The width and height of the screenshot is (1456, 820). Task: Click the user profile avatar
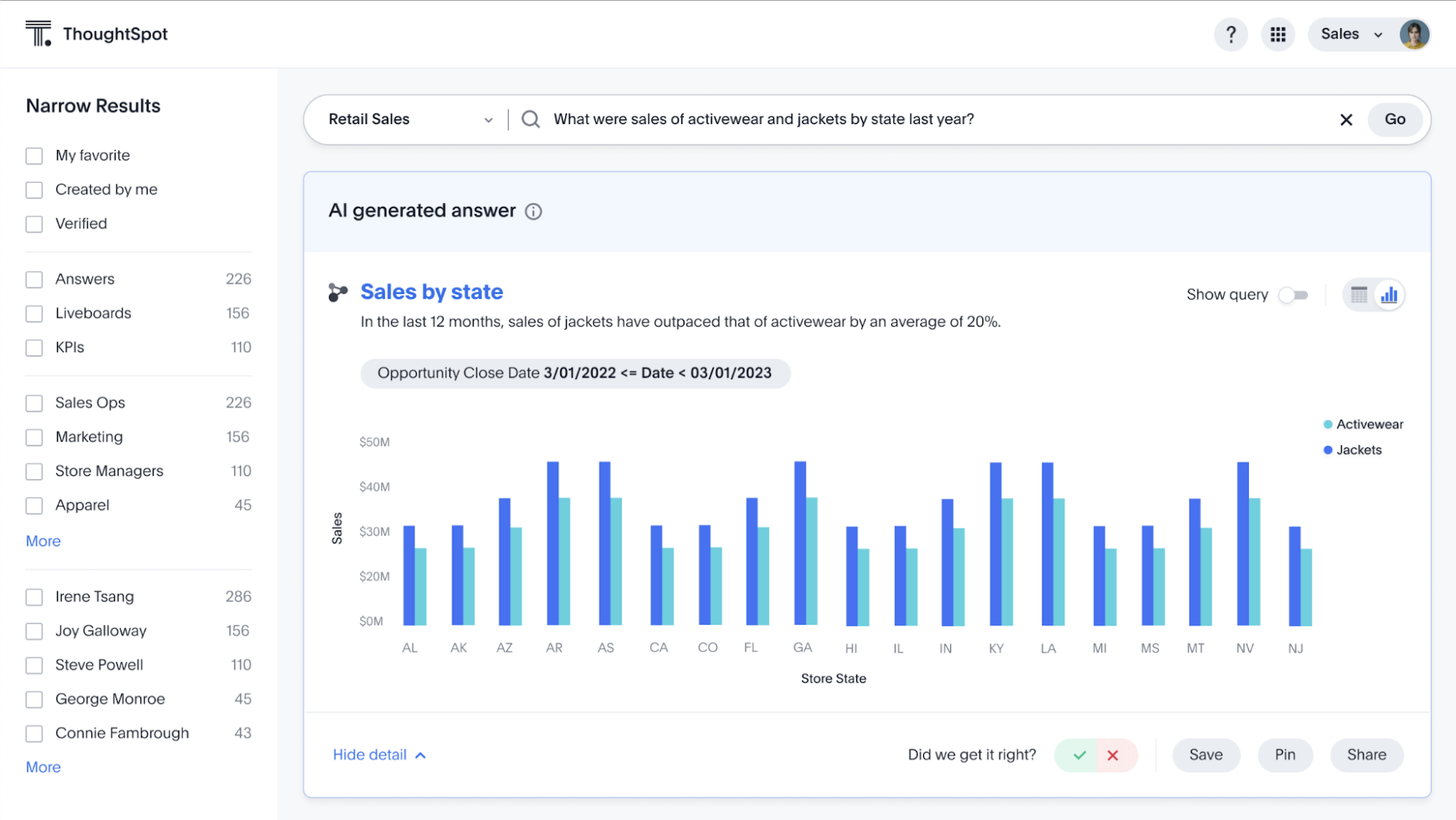1414,35
